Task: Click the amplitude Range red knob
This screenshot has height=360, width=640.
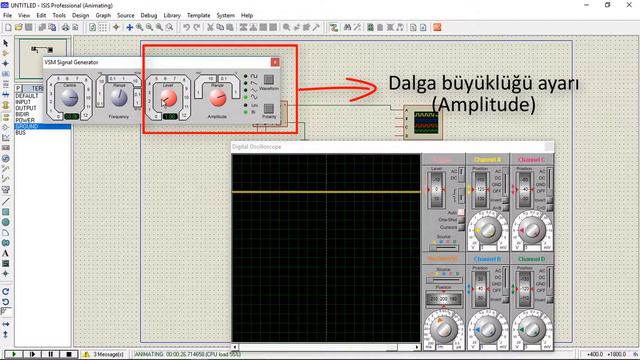Action: pos(217,98)
